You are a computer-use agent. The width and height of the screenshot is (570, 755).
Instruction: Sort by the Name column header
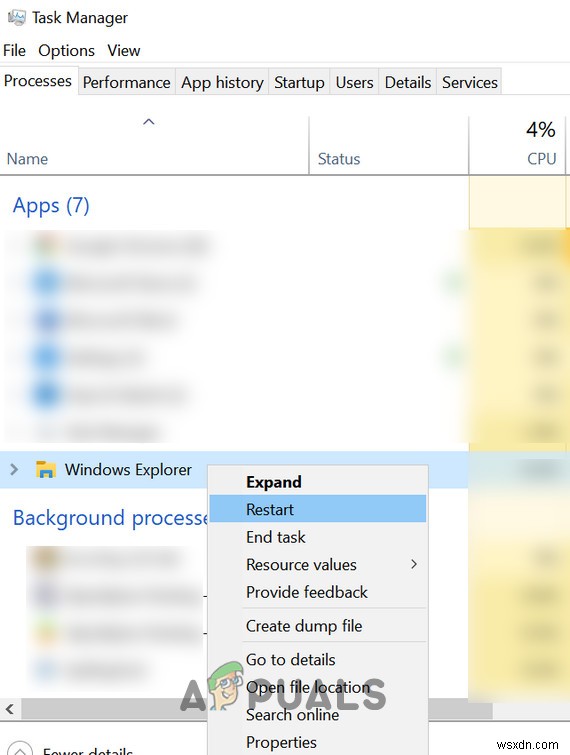click(x=154, y=145)
